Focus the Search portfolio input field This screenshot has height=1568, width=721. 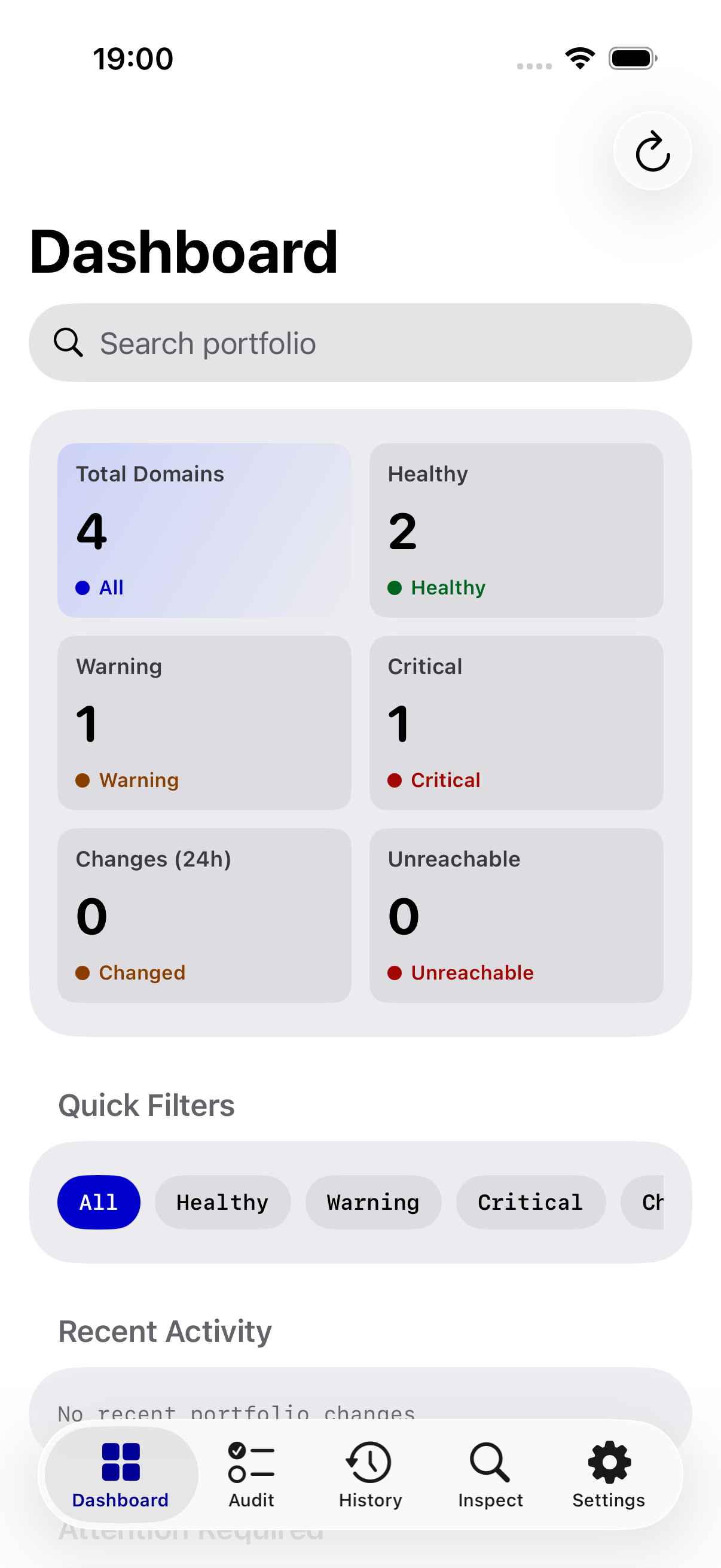pos(360,343)
